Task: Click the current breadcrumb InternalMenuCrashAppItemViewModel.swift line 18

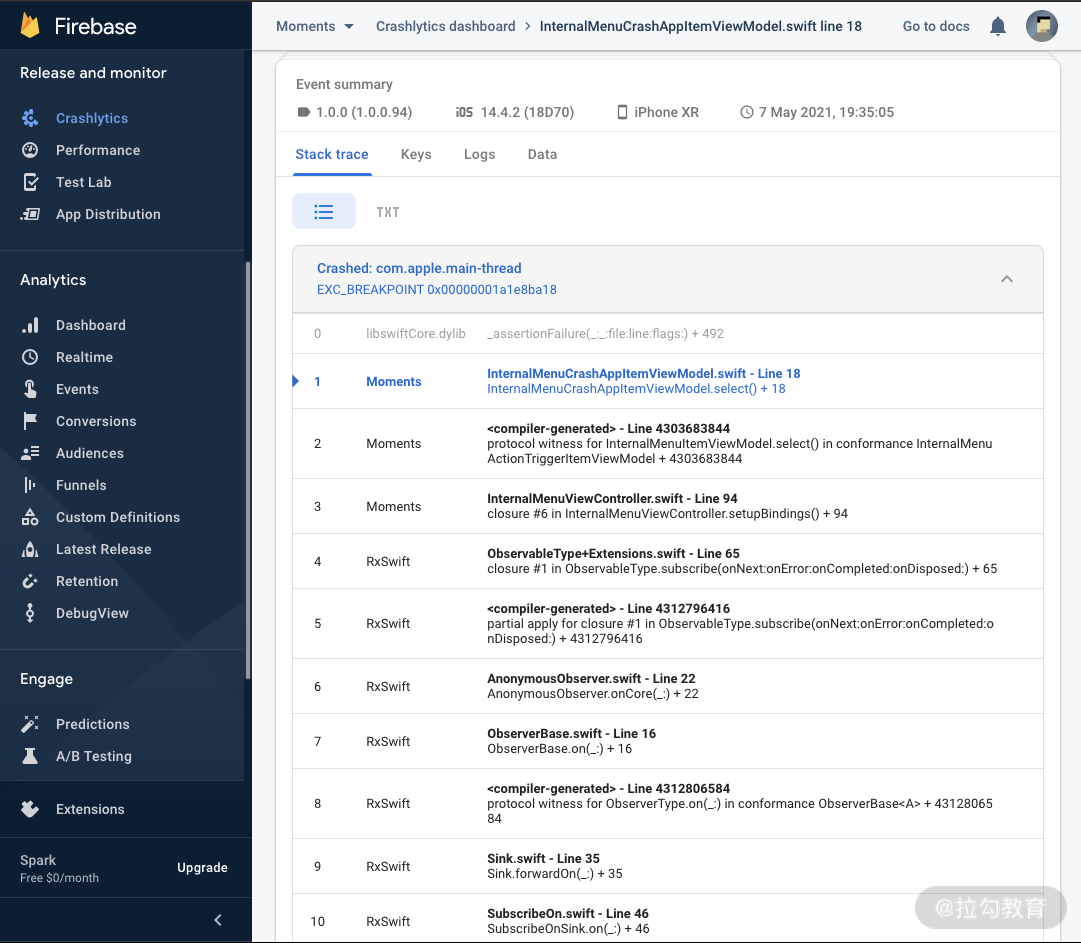Action: coord(700,26)
